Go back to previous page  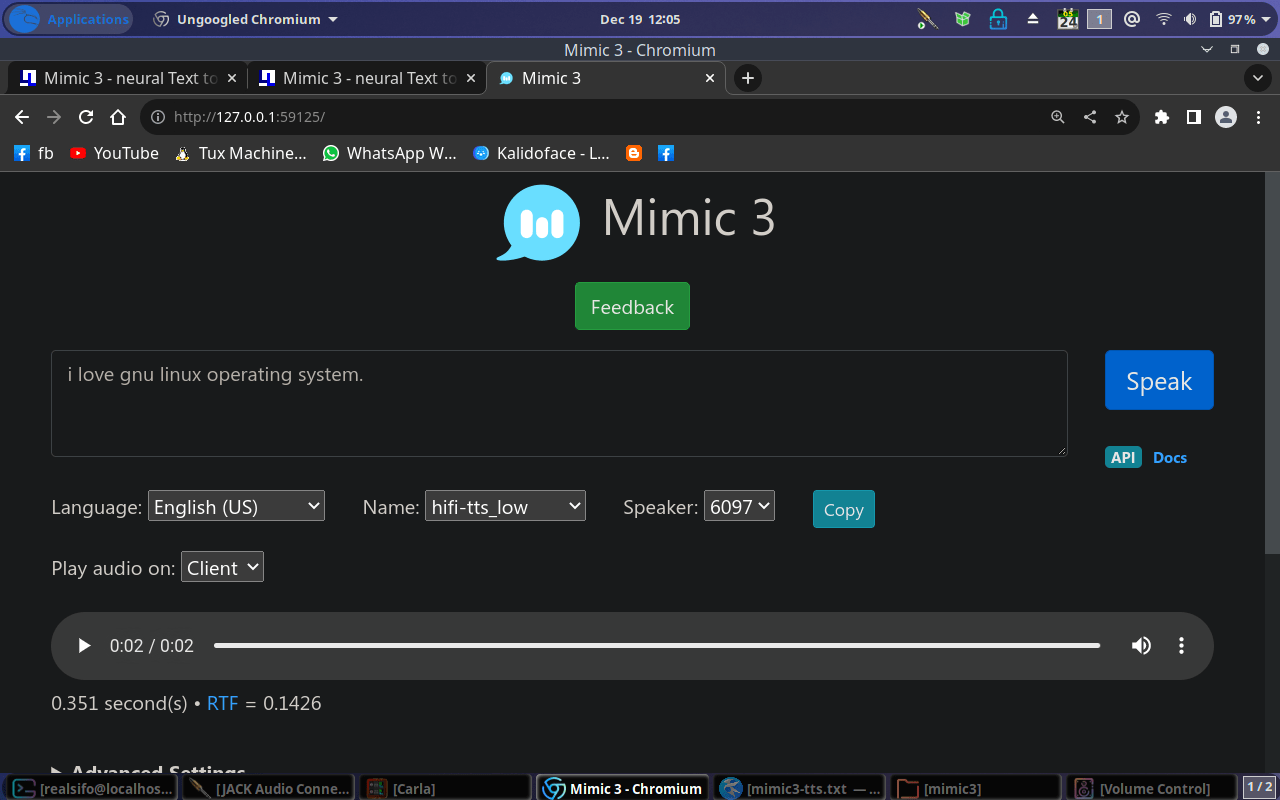[x=22, y=117]
